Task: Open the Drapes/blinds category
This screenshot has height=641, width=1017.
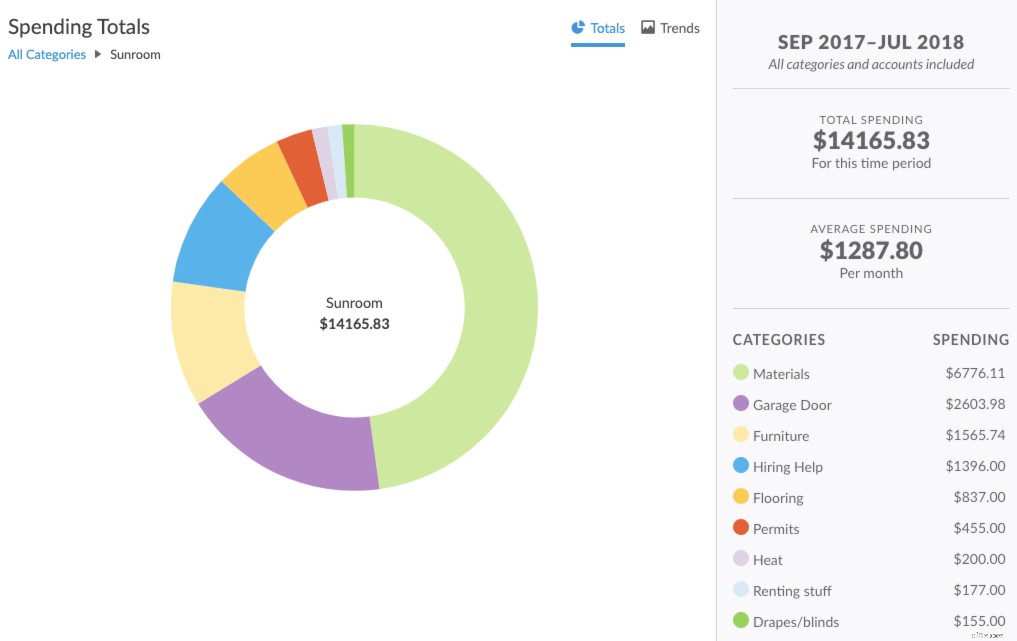Action: point(796,622)
